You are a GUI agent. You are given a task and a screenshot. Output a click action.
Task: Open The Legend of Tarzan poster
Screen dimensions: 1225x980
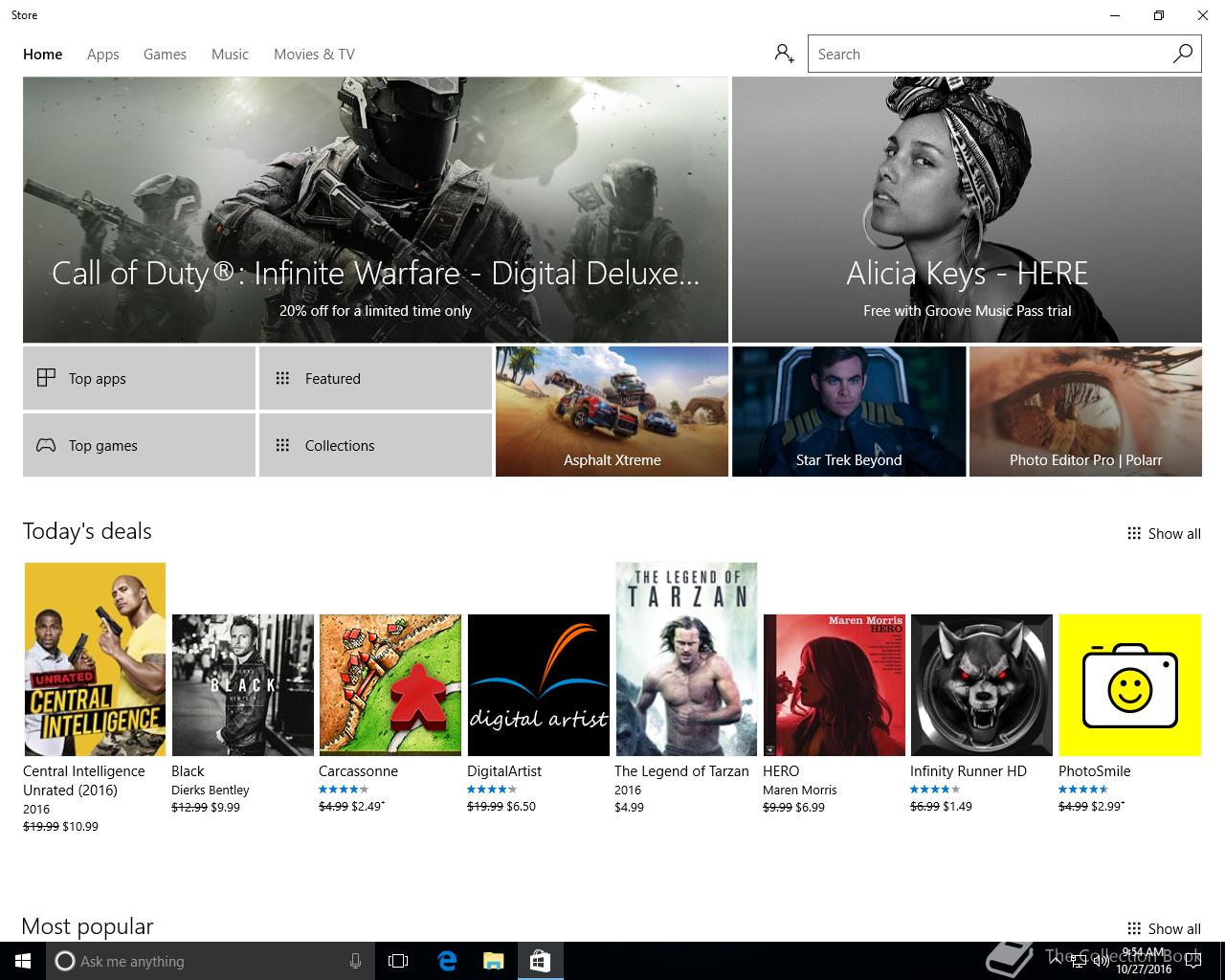pos(685,659)
